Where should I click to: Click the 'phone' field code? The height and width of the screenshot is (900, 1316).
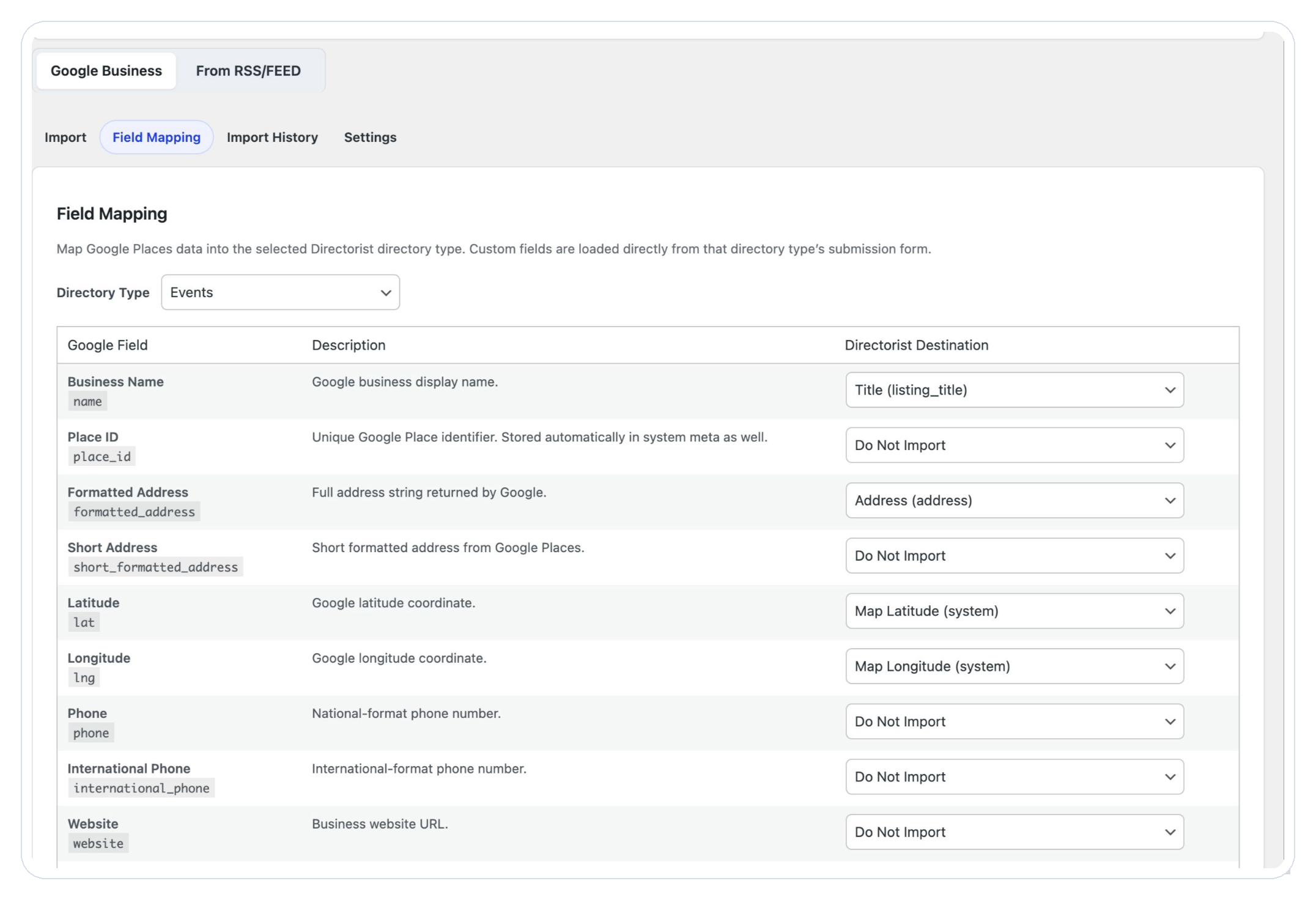[x=91, y=733]
